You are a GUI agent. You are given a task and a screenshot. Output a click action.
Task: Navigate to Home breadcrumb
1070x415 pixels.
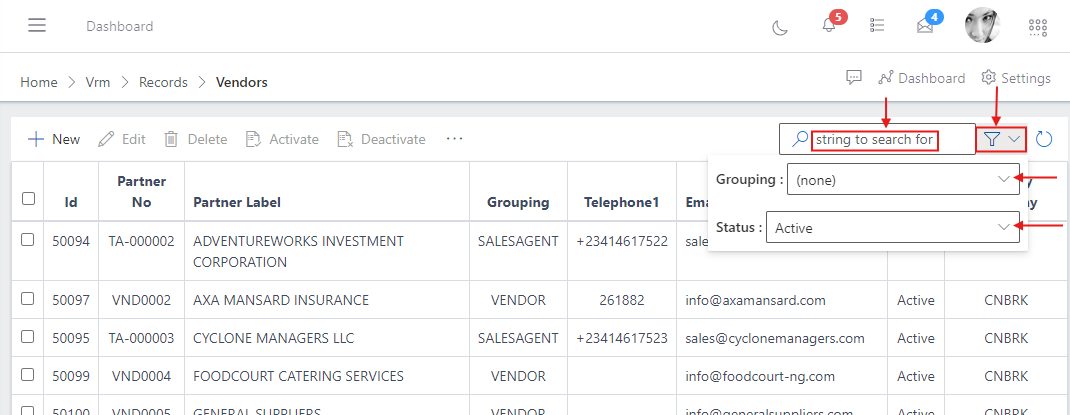38,82
